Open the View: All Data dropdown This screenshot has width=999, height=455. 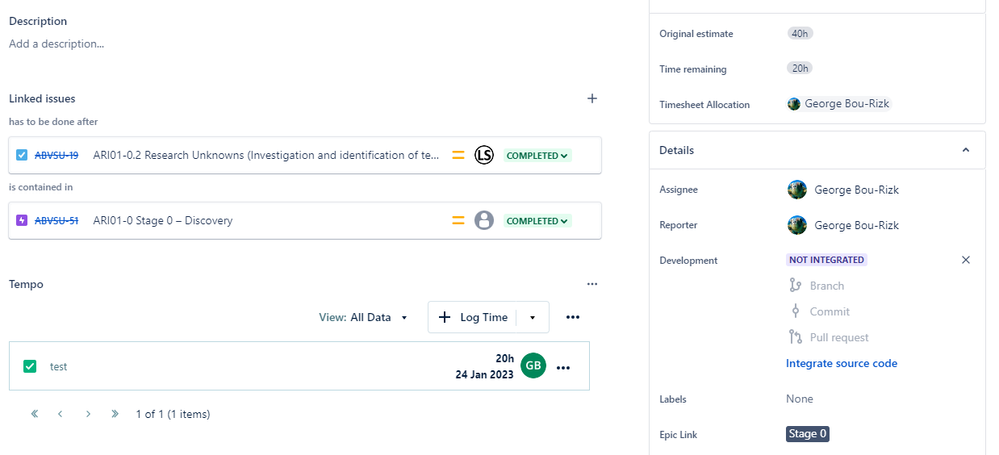click(x=363, y=317)
